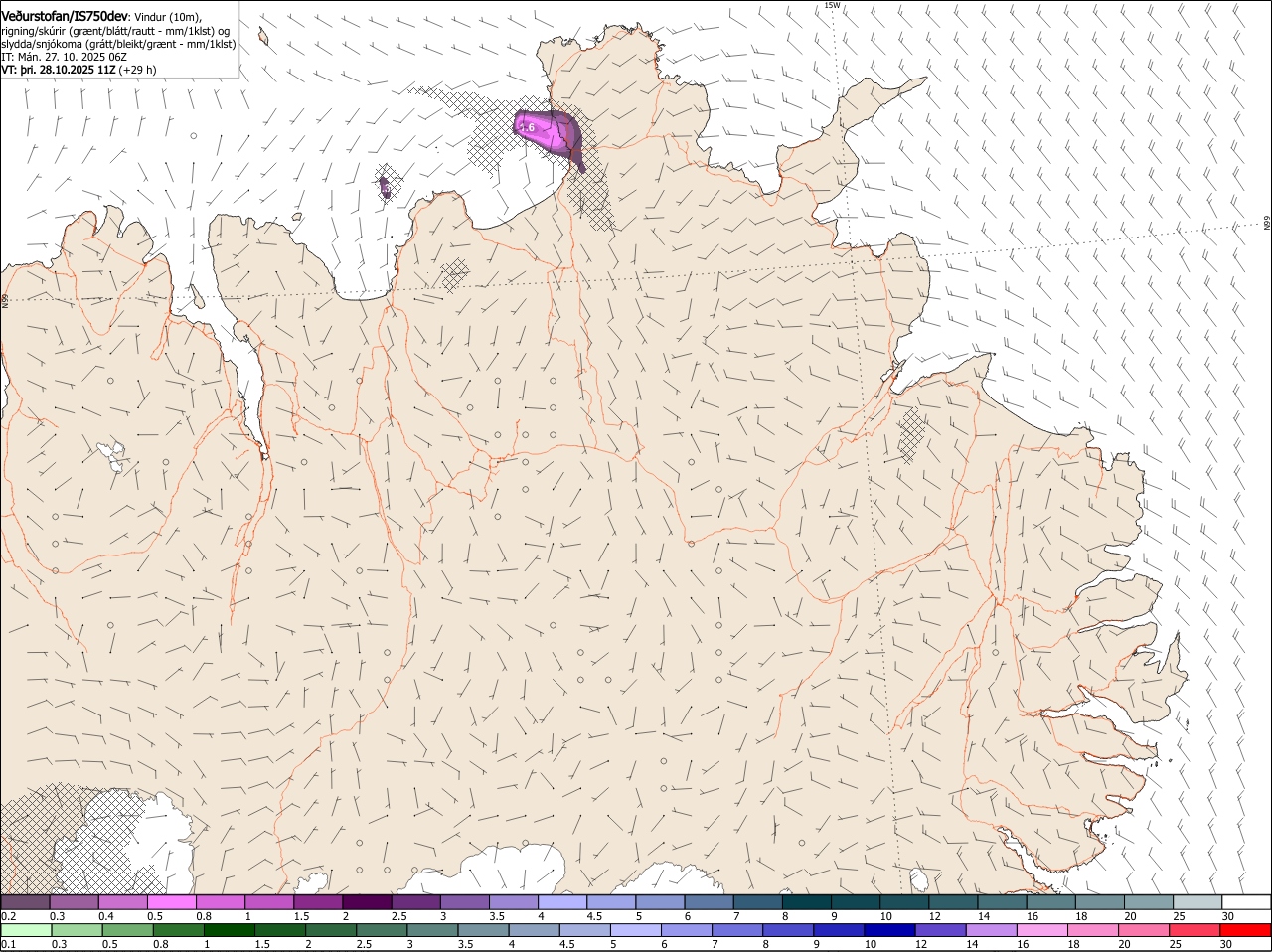Pick upper legend swatch between 4 and 4.5
1272x952 pixels.
coord(562,902)
